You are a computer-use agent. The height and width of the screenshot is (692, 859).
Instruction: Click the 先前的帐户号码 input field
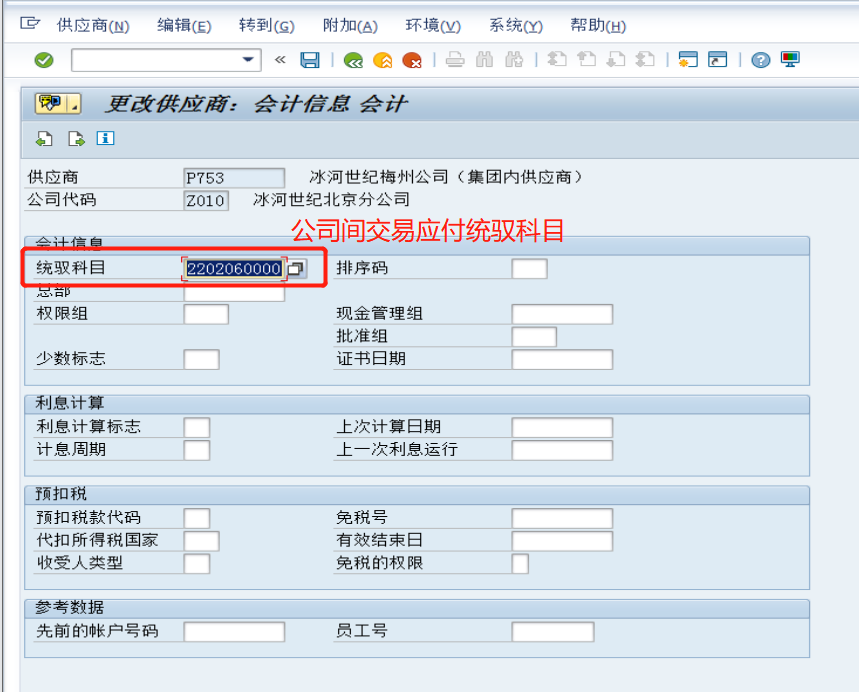234,632
